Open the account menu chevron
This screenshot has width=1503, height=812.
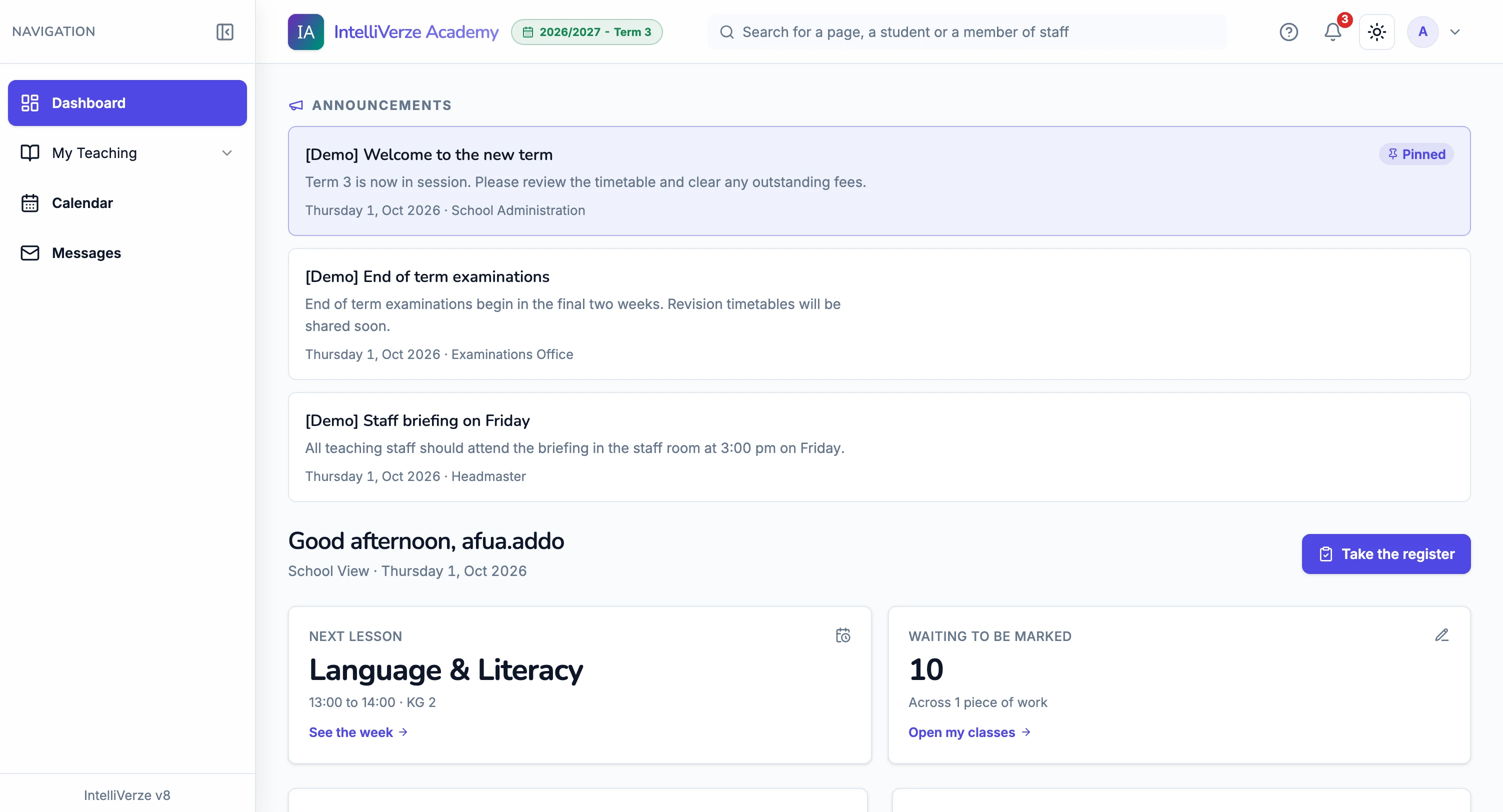[x=1455, y=31]
